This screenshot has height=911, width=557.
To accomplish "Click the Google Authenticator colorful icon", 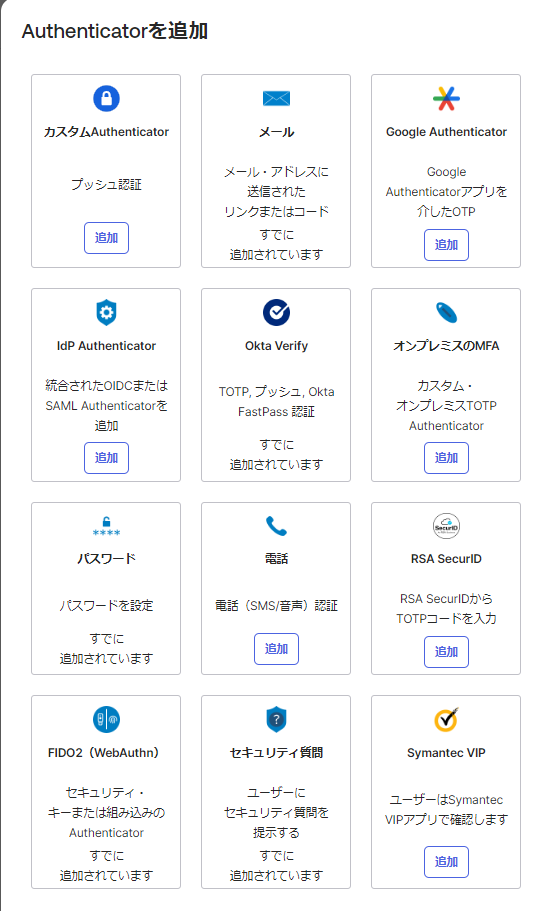I will [x=446, y=98].
